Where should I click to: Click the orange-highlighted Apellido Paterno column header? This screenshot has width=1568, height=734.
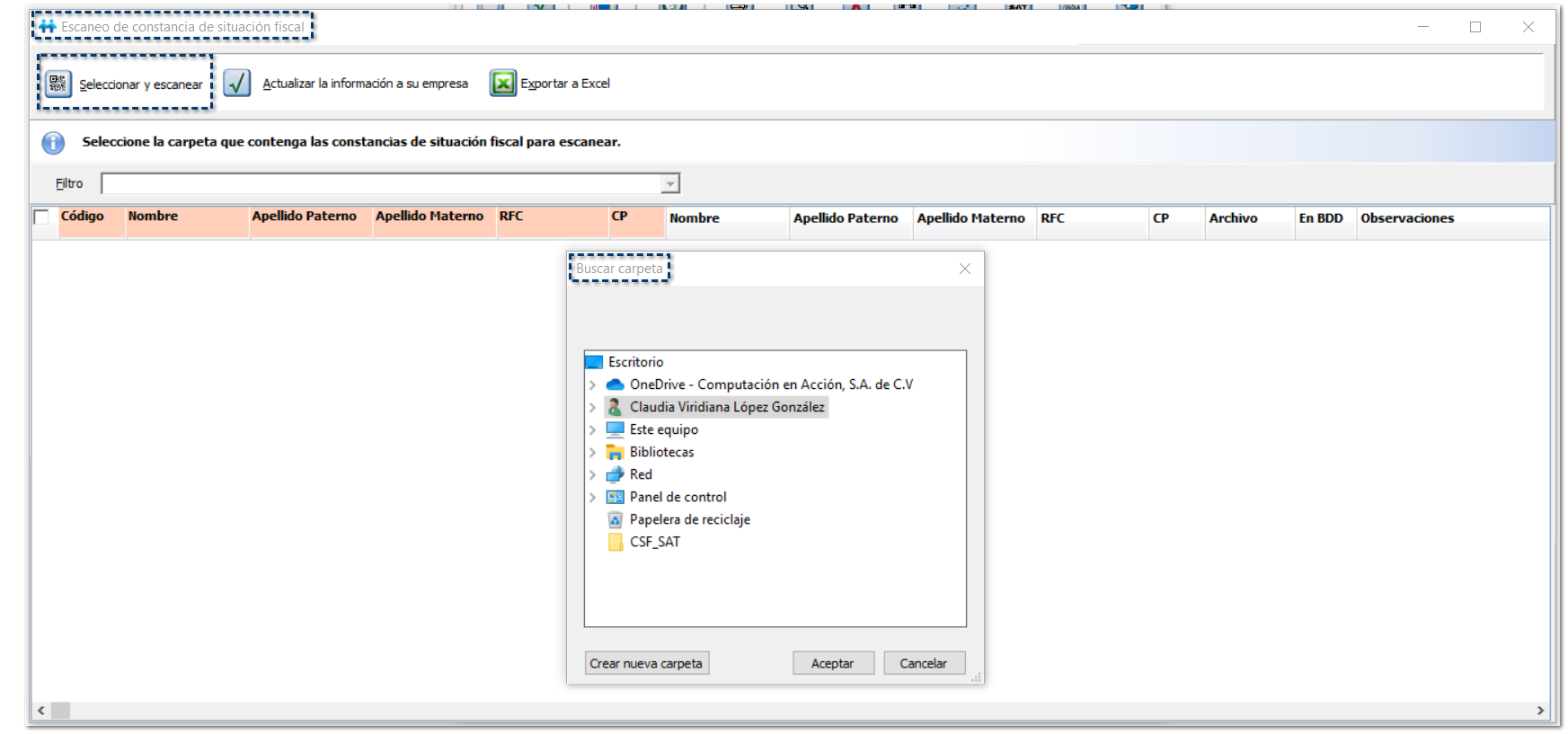tap(311, 222)
